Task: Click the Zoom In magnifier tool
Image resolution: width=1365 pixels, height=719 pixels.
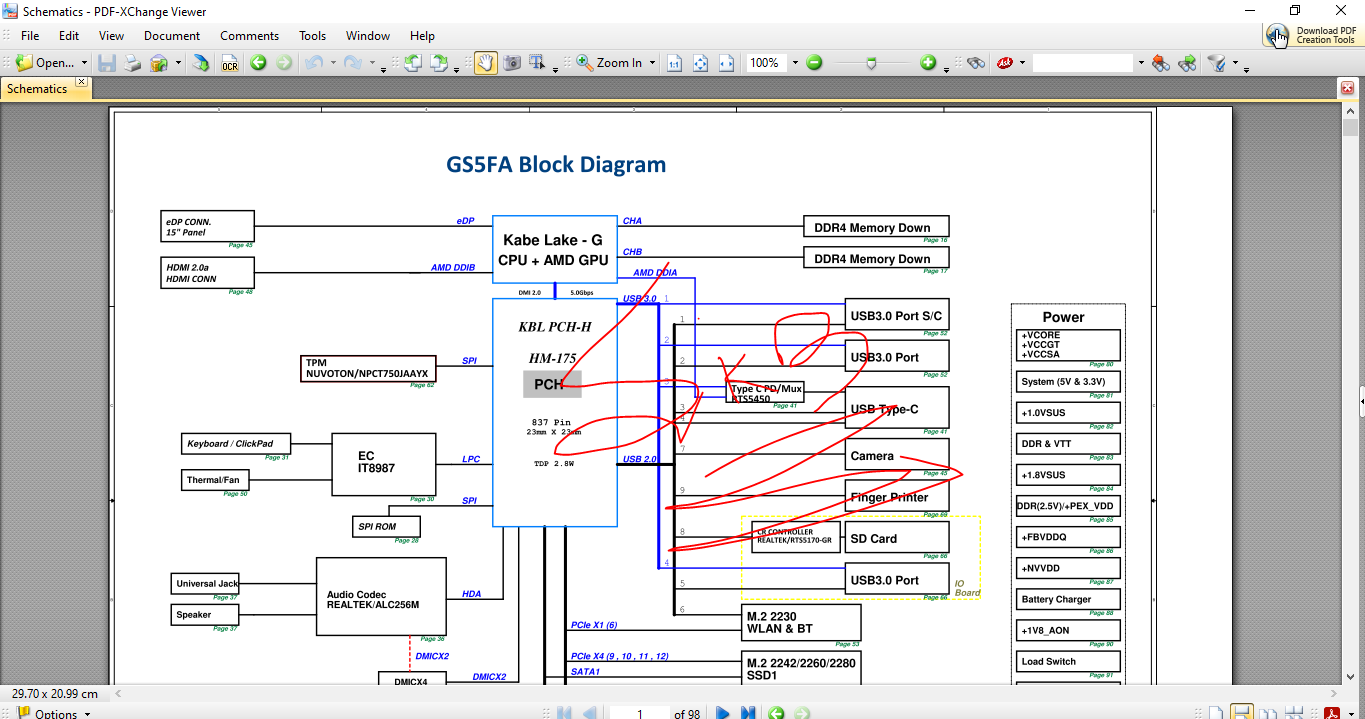Action: point(609,62)
